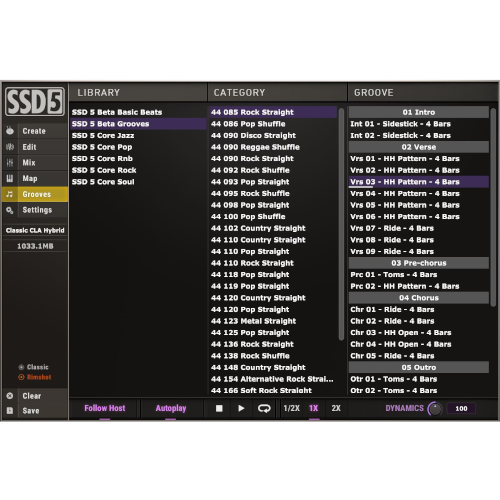This screenshot has width=500, height=500.
Task: Click the Groove list scrollbar
Action: click(x=493, y=207)
